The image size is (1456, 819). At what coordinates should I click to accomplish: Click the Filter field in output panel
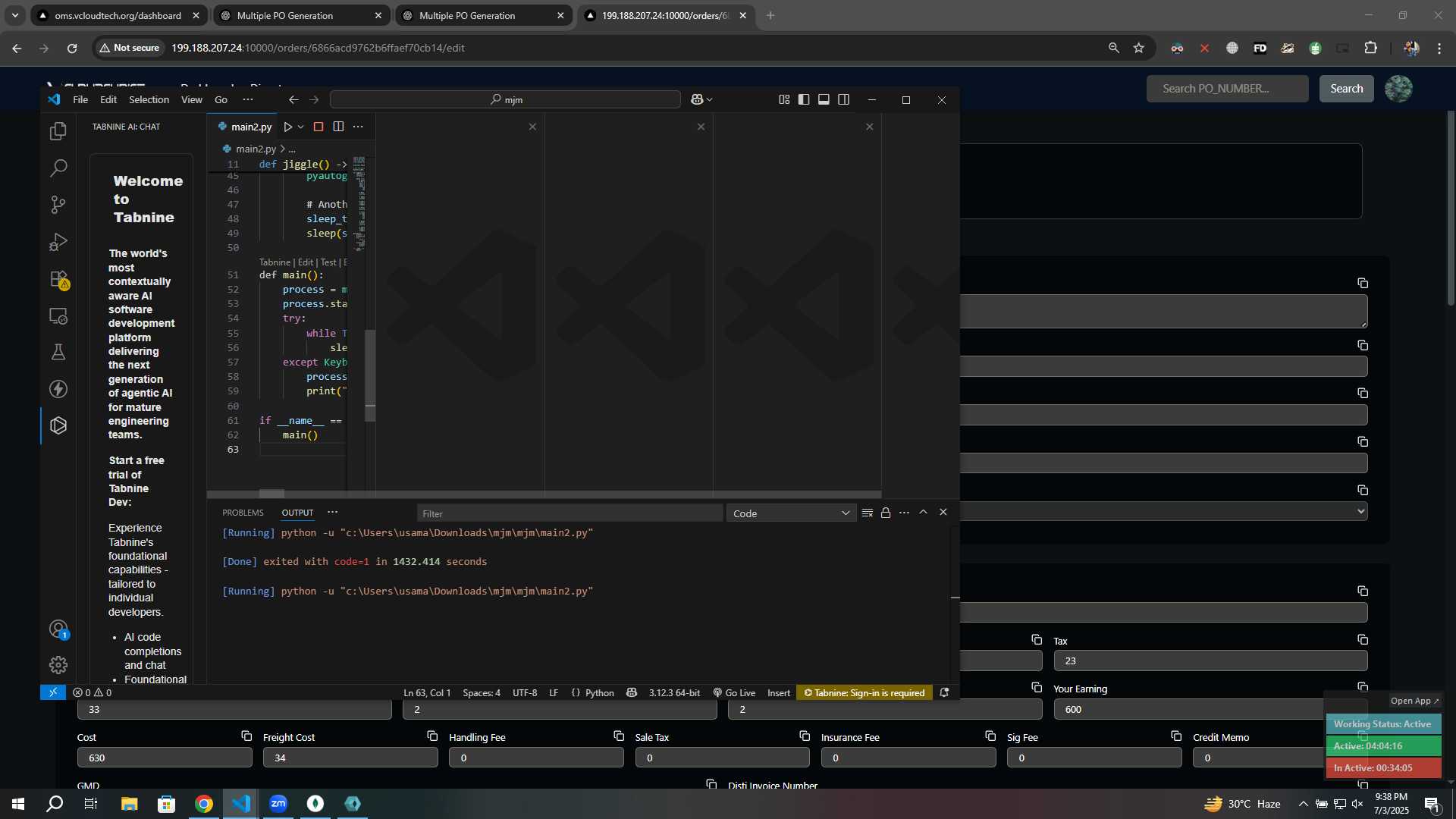tap(570, 513)
